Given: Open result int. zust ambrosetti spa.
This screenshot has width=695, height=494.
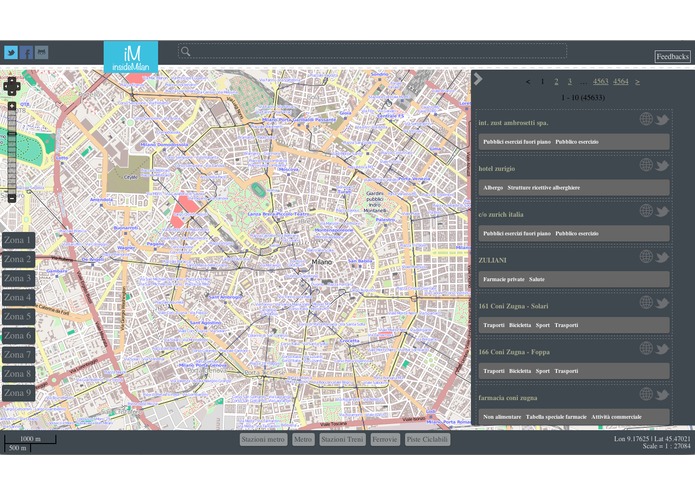Looking at the screenshot, I should 513,123.
